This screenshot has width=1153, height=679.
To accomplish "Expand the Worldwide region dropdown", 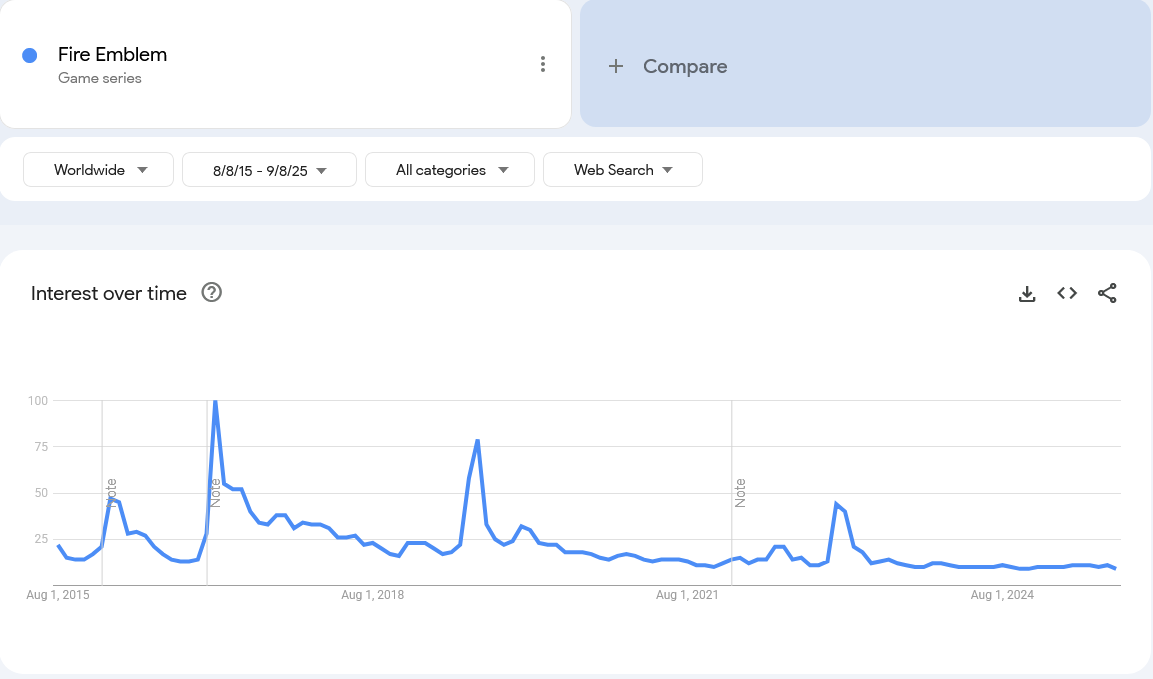I will [99, 170].
